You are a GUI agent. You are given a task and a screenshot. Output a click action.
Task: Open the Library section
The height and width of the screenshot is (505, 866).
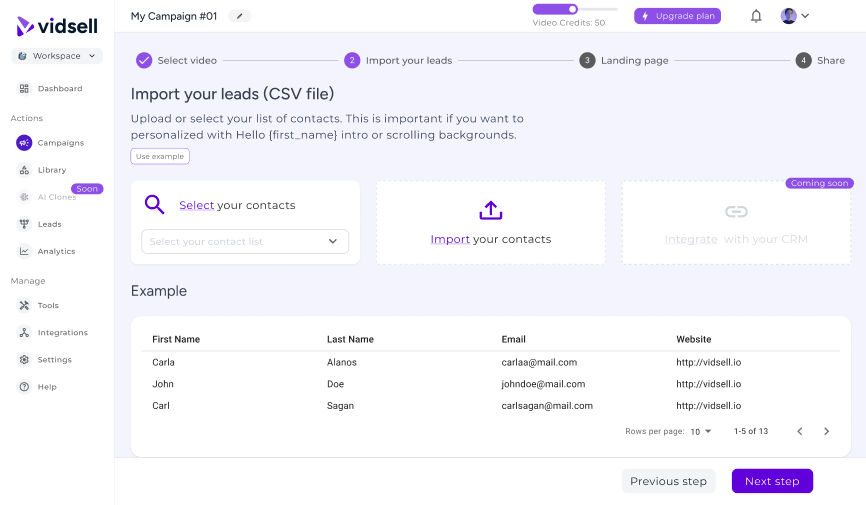(52, 170)
